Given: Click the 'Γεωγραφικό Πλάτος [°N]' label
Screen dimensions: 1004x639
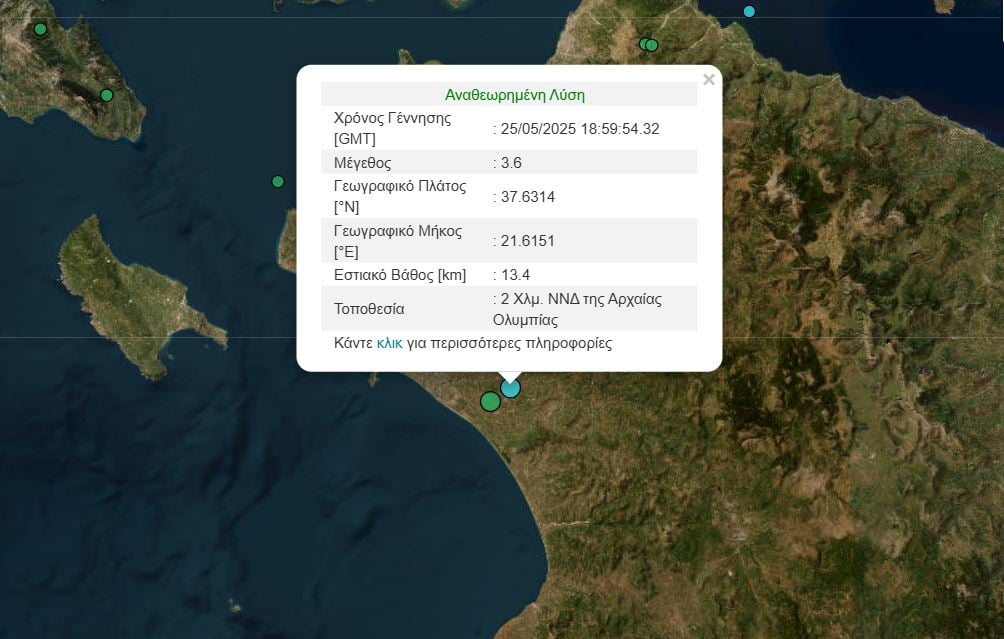Looking at the screenshot, I should pos(400,197).
